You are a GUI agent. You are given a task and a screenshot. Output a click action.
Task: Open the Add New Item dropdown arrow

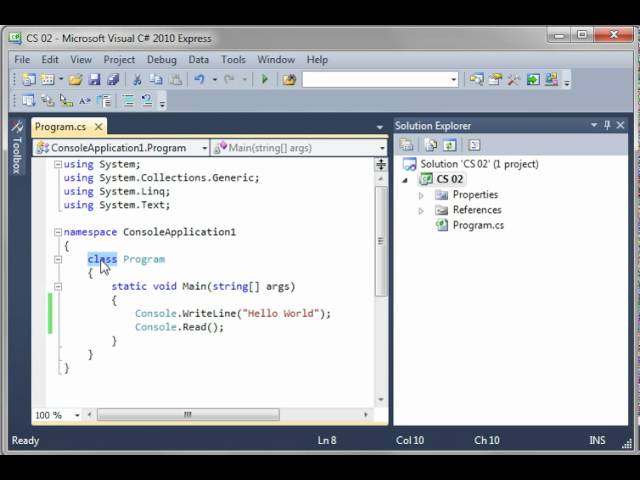[61, 79]
